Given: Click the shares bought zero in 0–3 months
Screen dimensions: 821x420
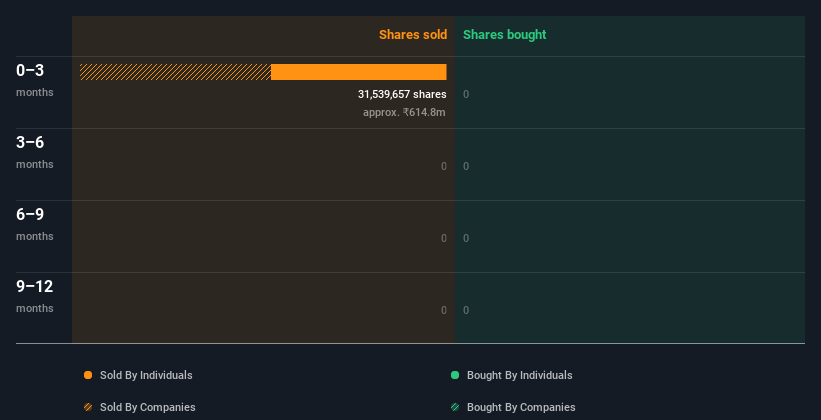Looking at the screenshot, I should [x=466, y=94].
